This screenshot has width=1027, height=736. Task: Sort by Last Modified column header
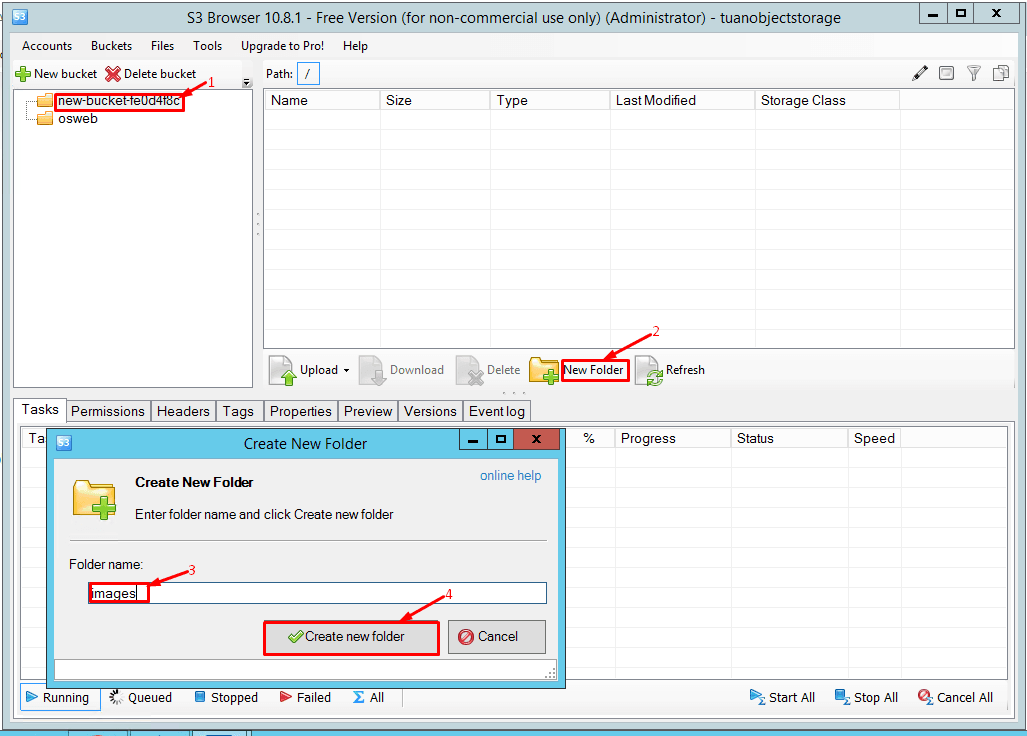[682, 100]
